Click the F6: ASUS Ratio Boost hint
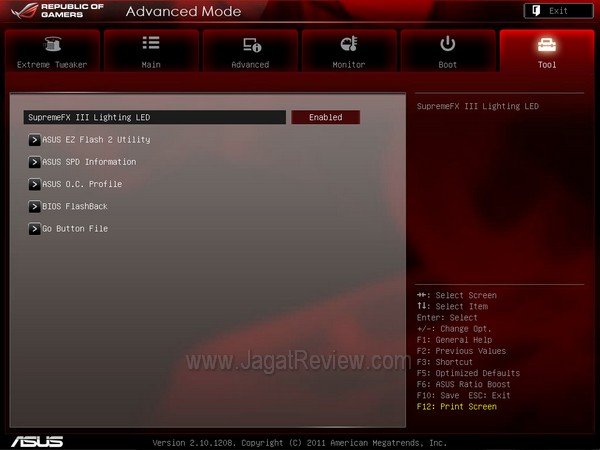The width and height of the screenshot is (600, 450). pos(463,384)
